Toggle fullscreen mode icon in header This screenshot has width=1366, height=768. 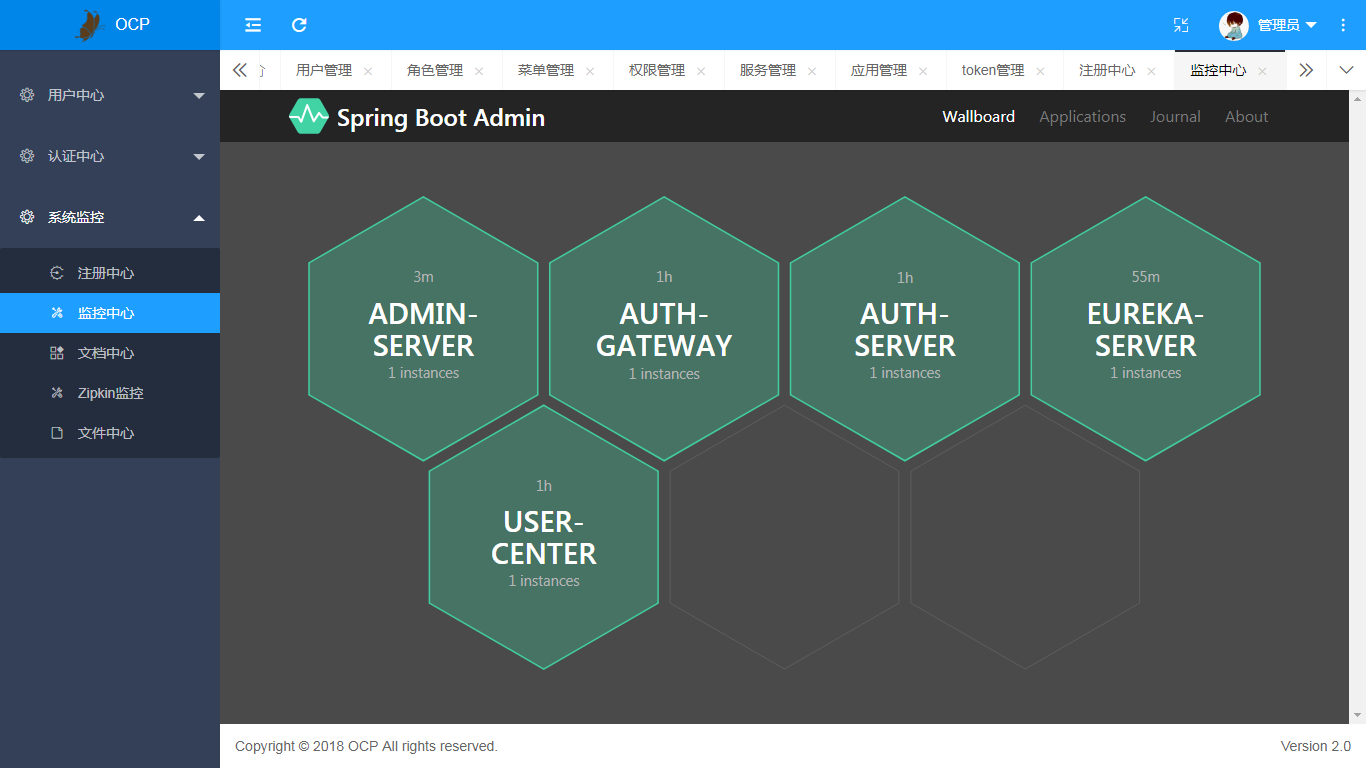click(1181, 25)
